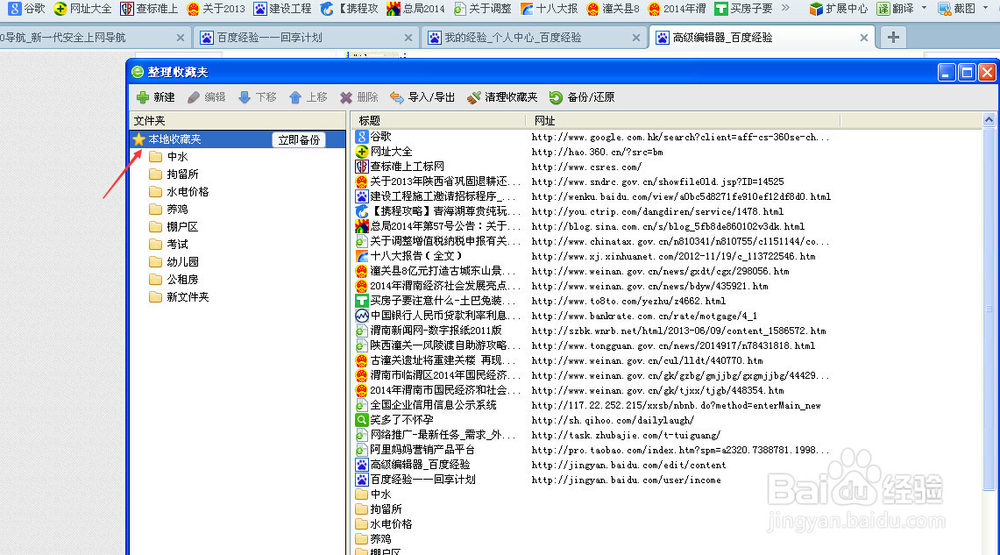This screenshot has height=555, width=1000.
Task: Click the 新建 (New) toolbar button
Action: [x=156, y=97]
